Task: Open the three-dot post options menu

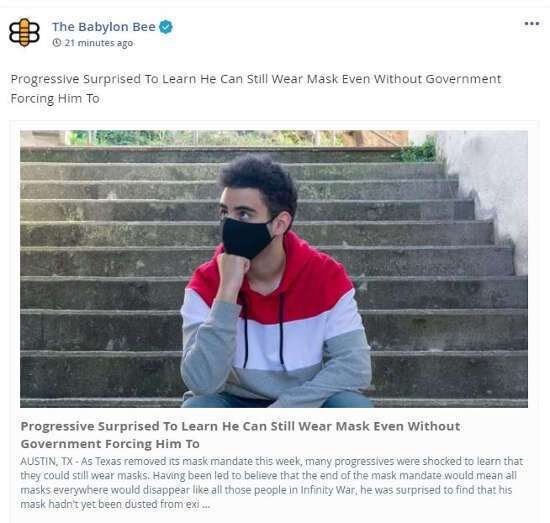Action: (531, 24)
